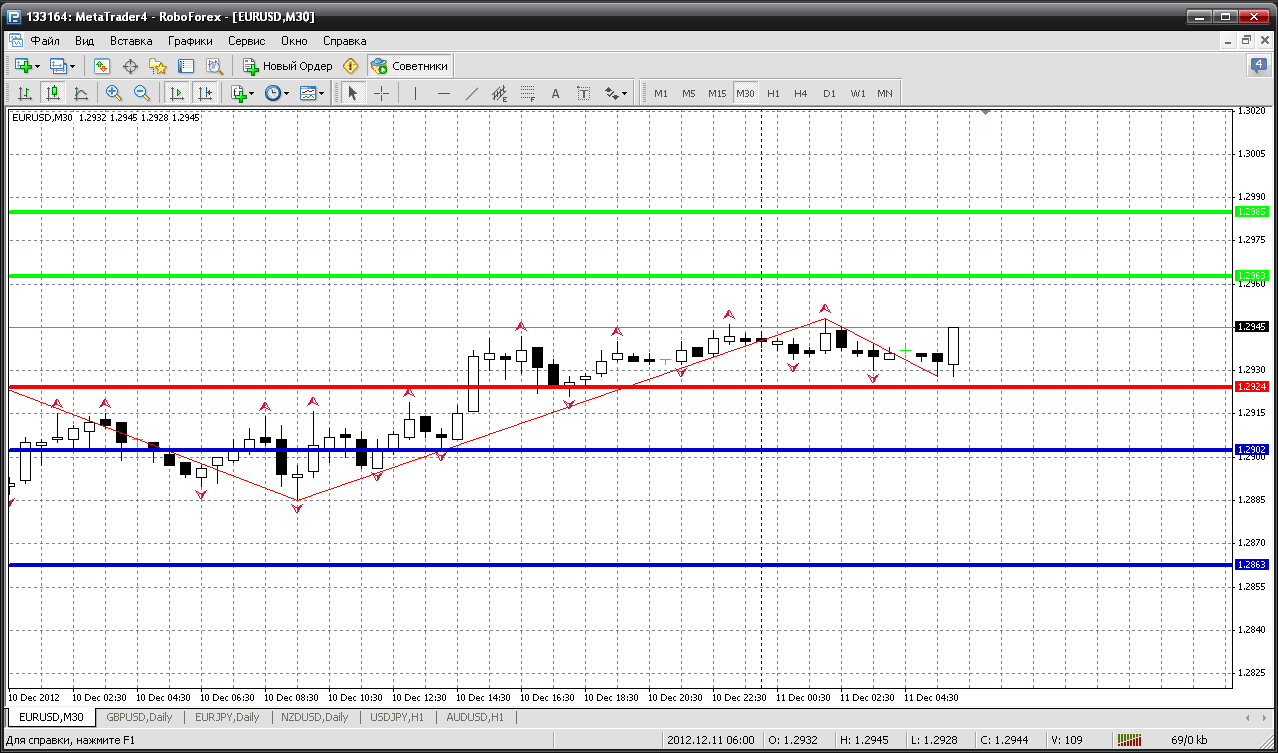Select the M30 timeframe button
Image resolution: width=1278 pixels, height=753 pixels.
(745, 93)
